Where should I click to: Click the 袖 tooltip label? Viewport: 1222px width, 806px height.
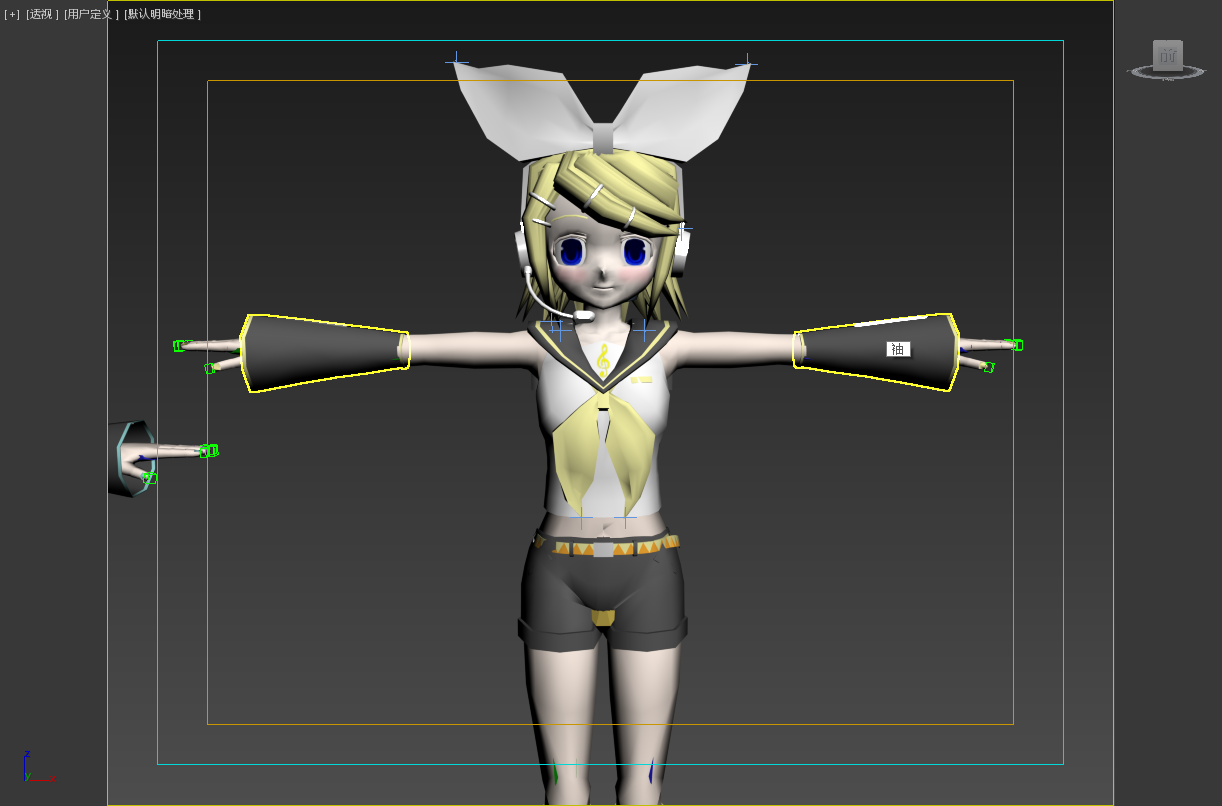(x=898, y=349)
